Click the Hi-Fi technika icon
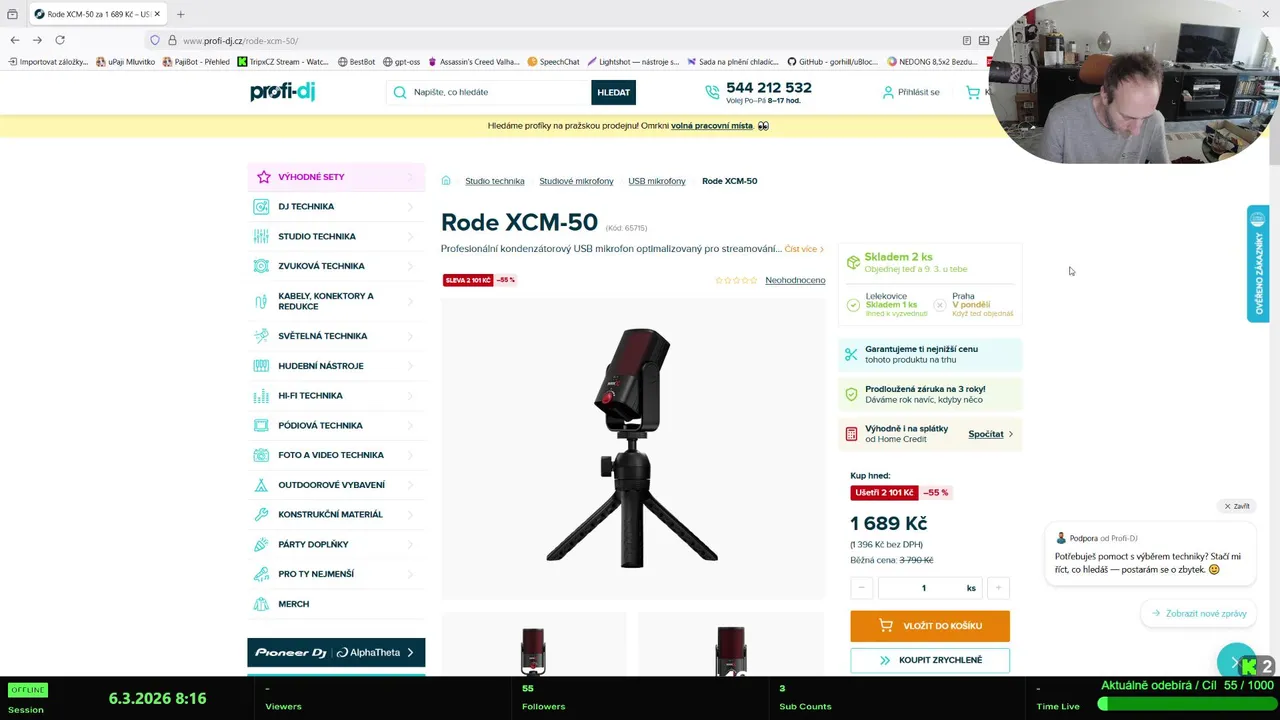Image resolution: width=1280 pixels, height=720 pixels. (x=261, y=396)
